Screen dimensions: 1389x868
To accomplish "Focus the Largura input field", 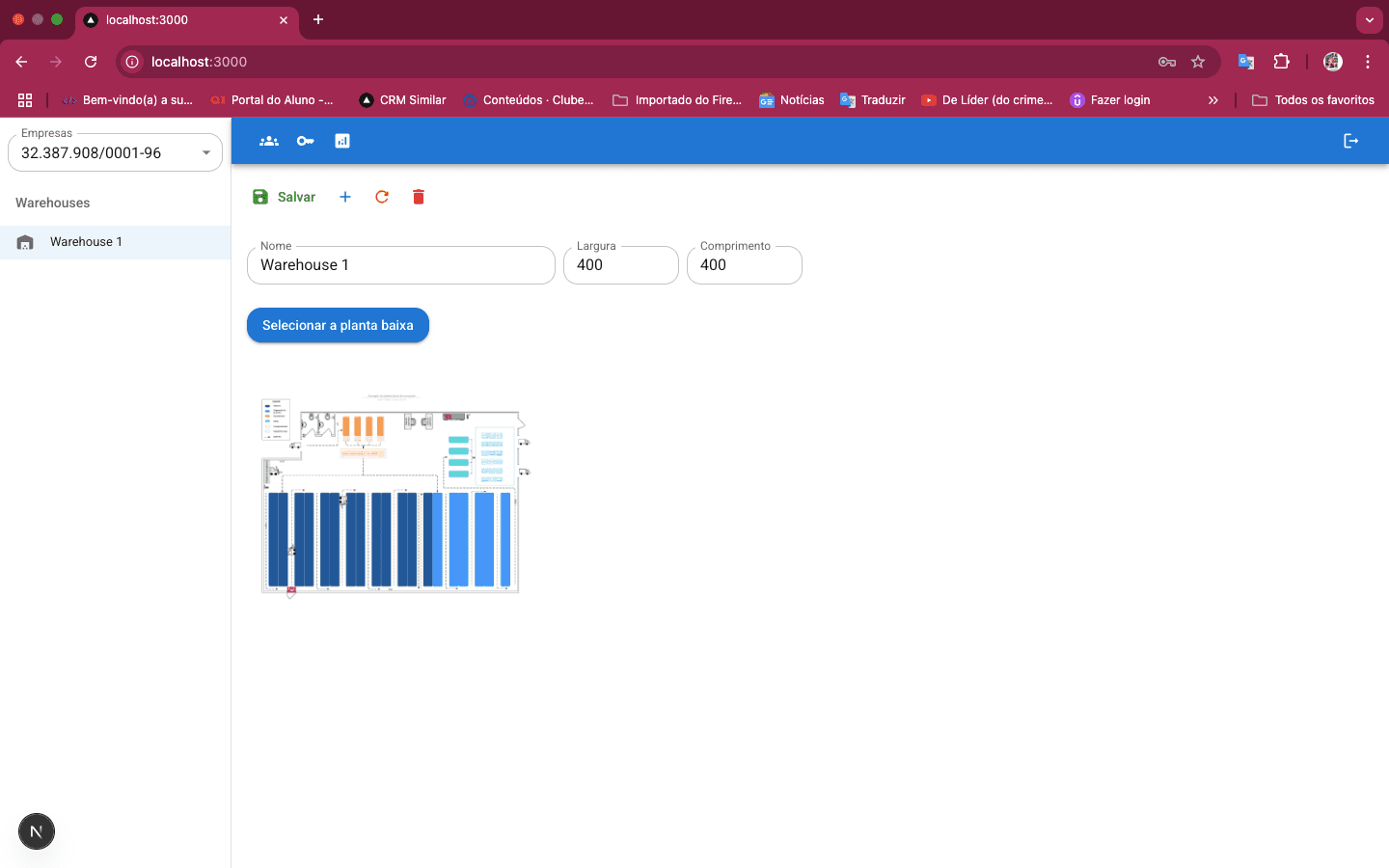I will 620,265.
